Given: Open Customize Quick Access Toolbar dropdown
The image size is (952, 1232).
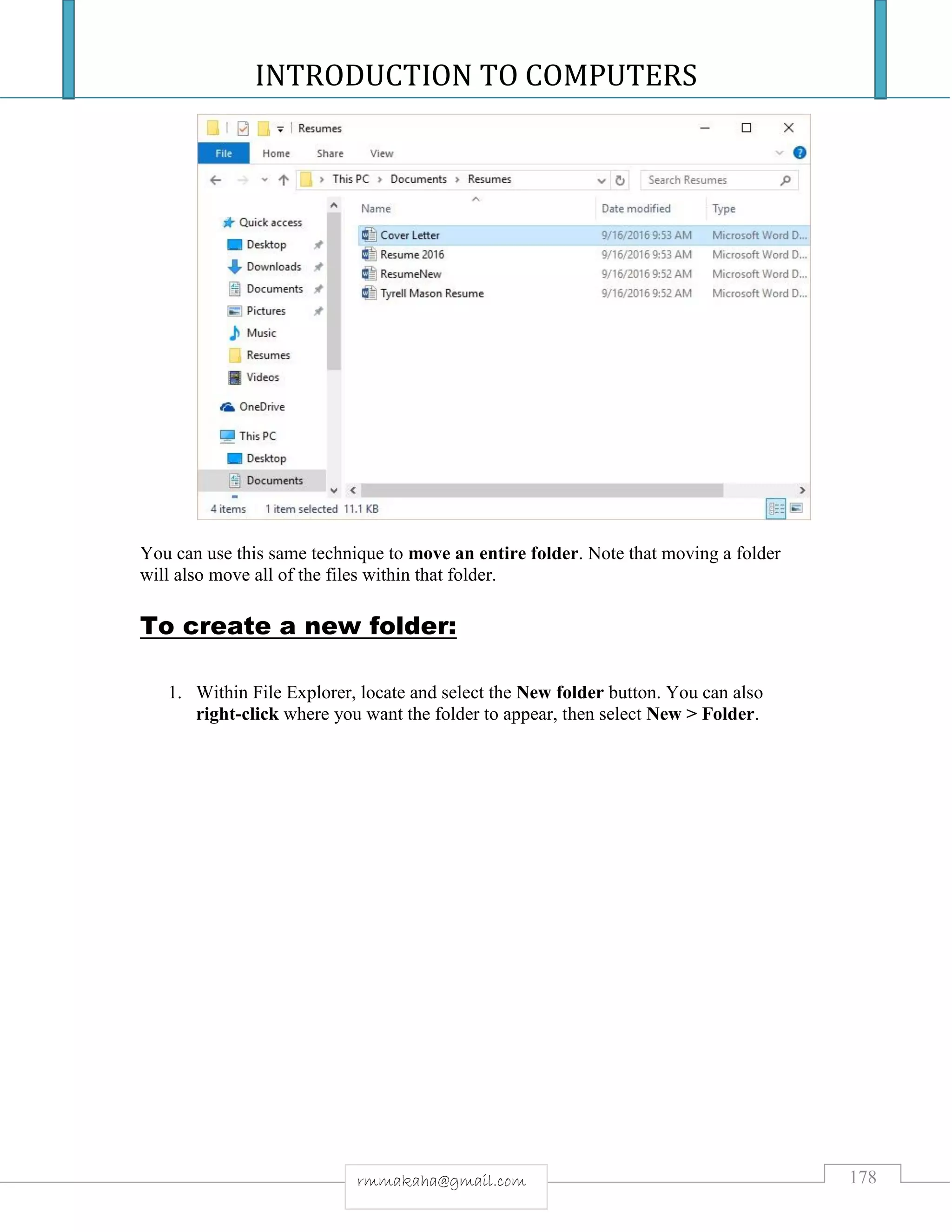Looking at the screenshot, I should click(280, 129).
